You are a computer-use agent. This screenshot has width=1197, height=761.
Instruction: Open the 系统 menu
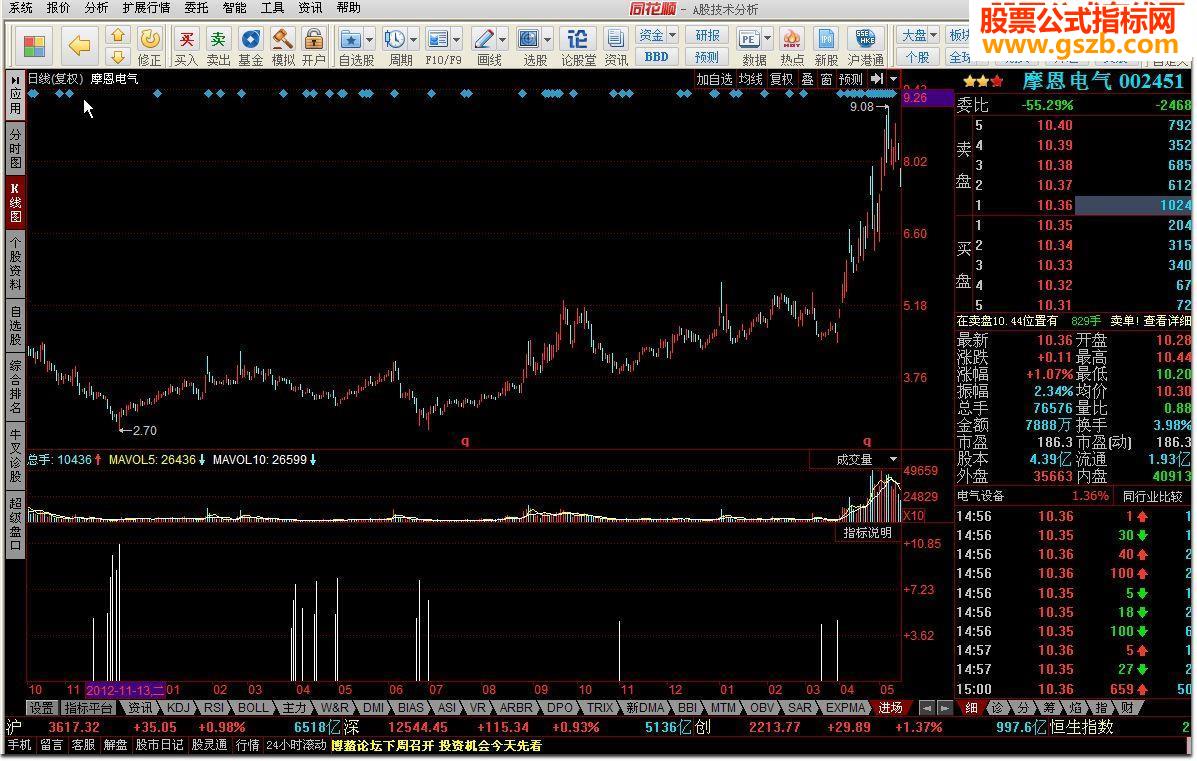(x=21, y=8)
